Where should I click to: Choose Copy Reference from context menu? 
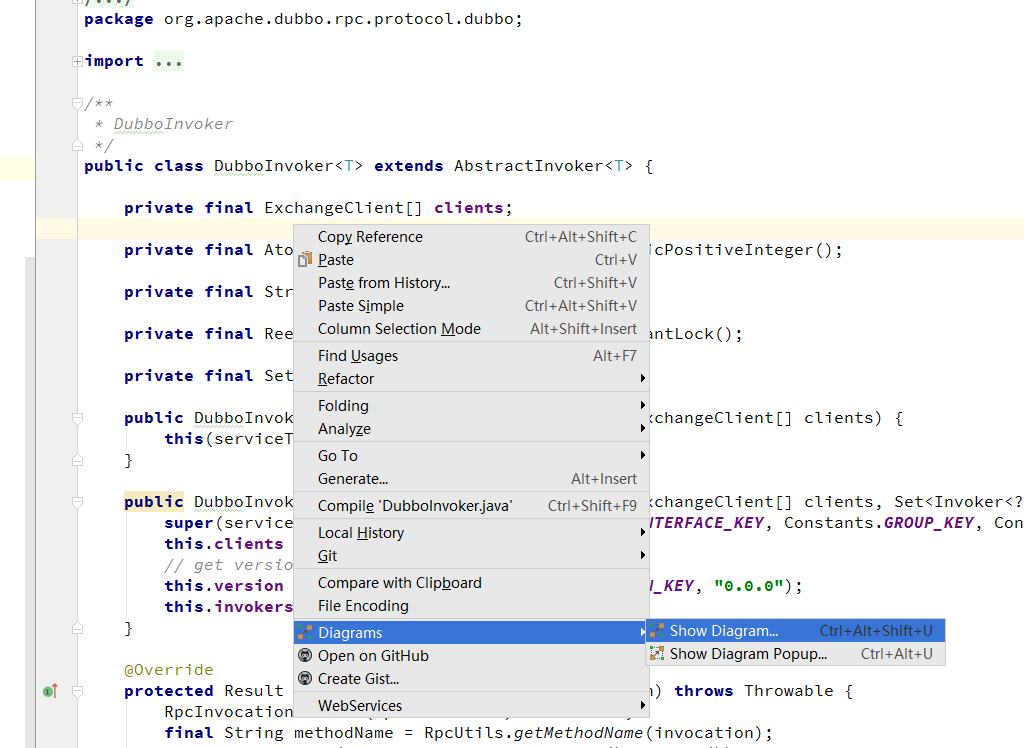[x=471, y=236]
